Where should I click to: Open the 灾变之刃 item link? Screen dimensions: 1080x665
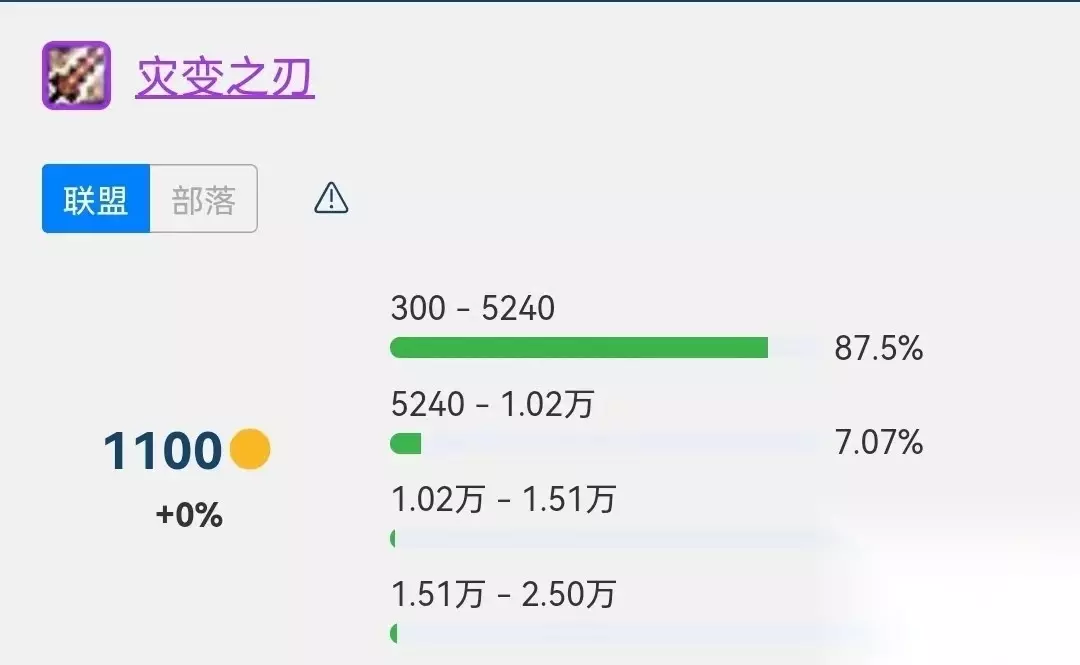[x=225, y=79]
